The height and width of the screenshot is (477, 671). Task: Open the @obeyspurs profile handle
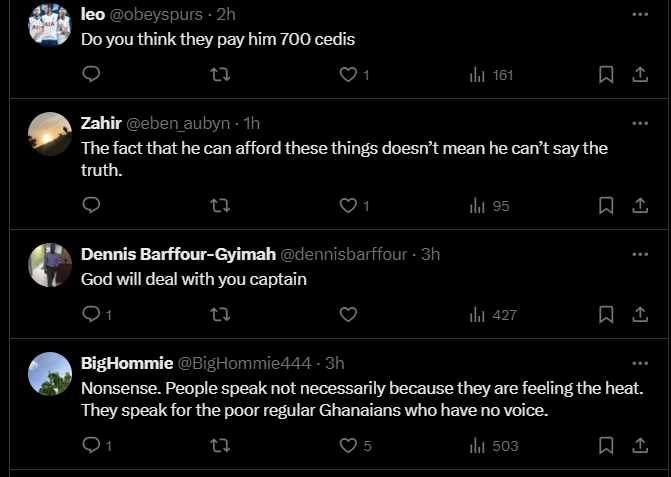(151, 16)
